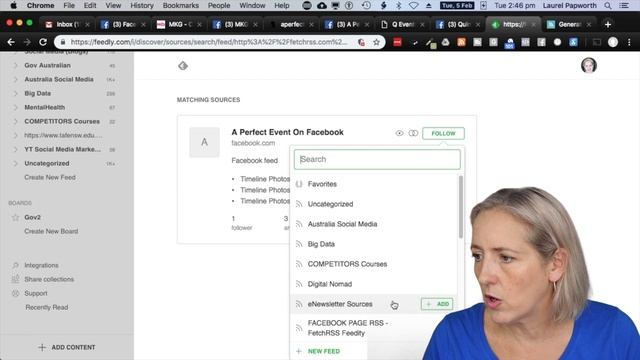Image resolution: width=640 pixels, height=360 pixels.
Task: Click the dropdown list scrollbar
Action: (x=461, y=207)
